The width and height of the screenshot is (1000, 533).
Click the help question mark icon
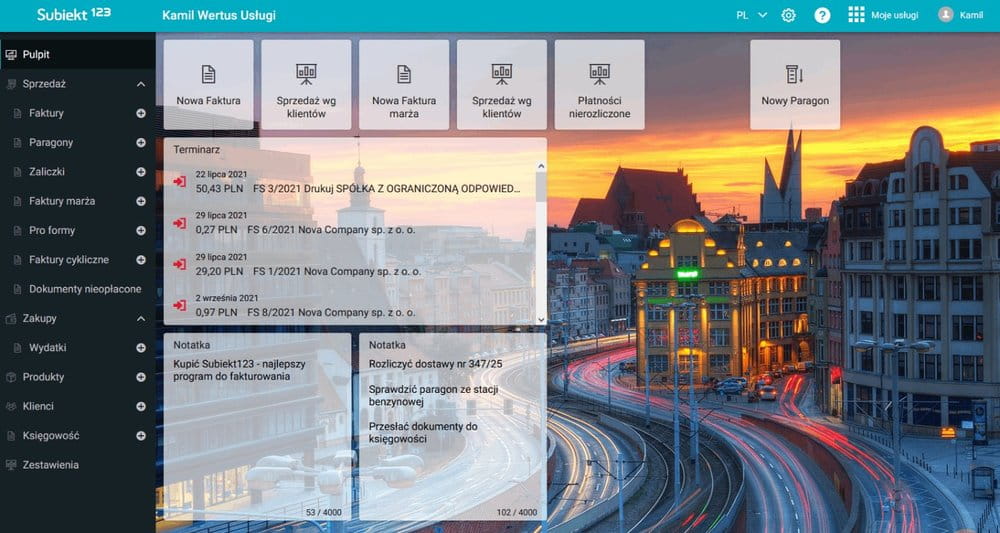(x=822, y=16)
